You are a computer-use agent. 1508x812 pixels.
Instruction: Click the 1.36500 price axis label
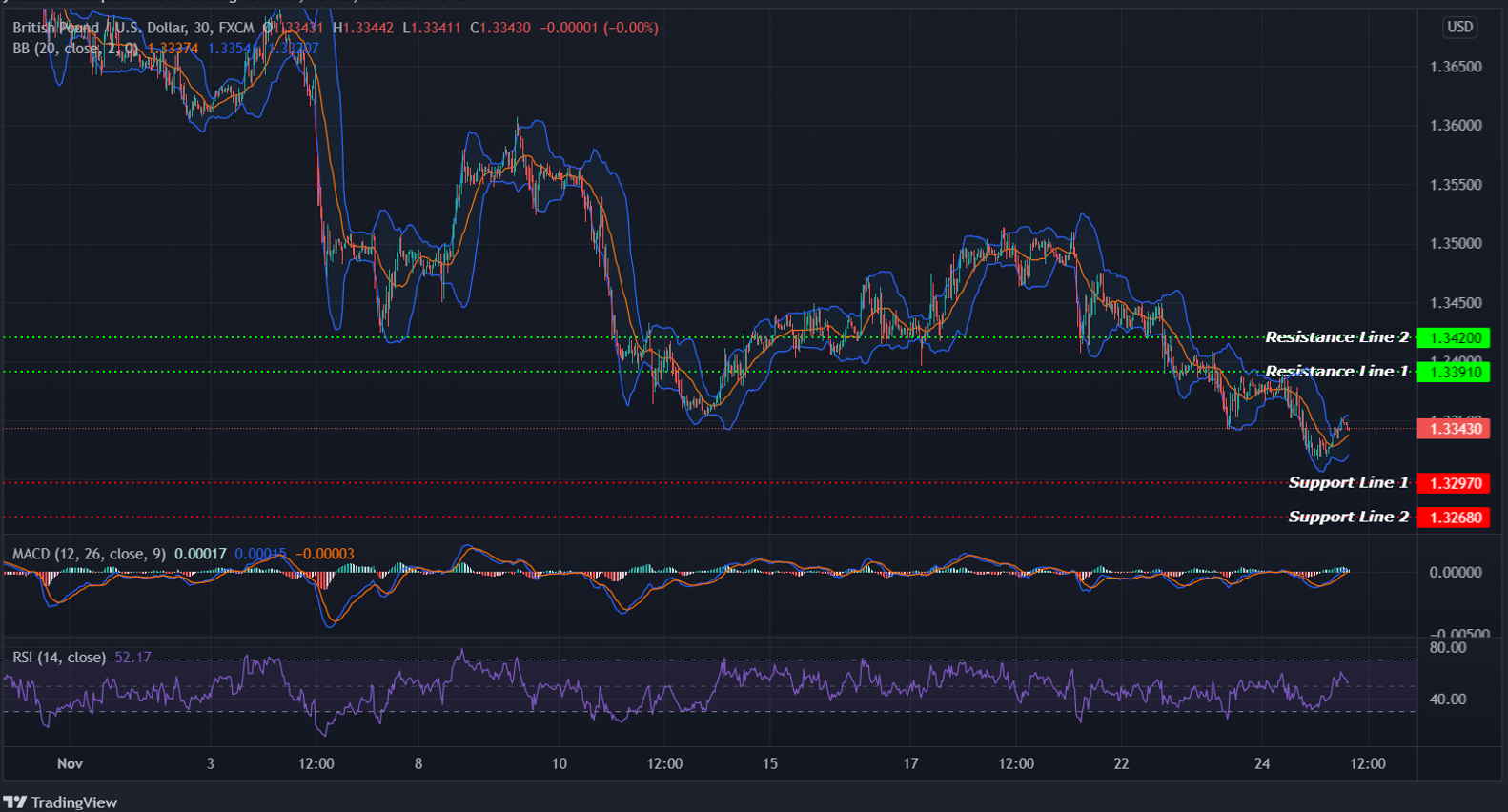coord(1456,67)
